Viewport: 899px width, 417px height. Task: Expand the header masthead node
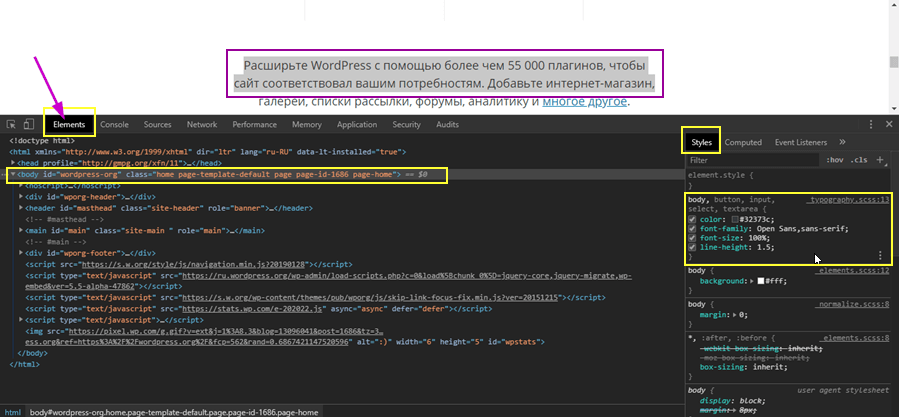click(21, 208)
